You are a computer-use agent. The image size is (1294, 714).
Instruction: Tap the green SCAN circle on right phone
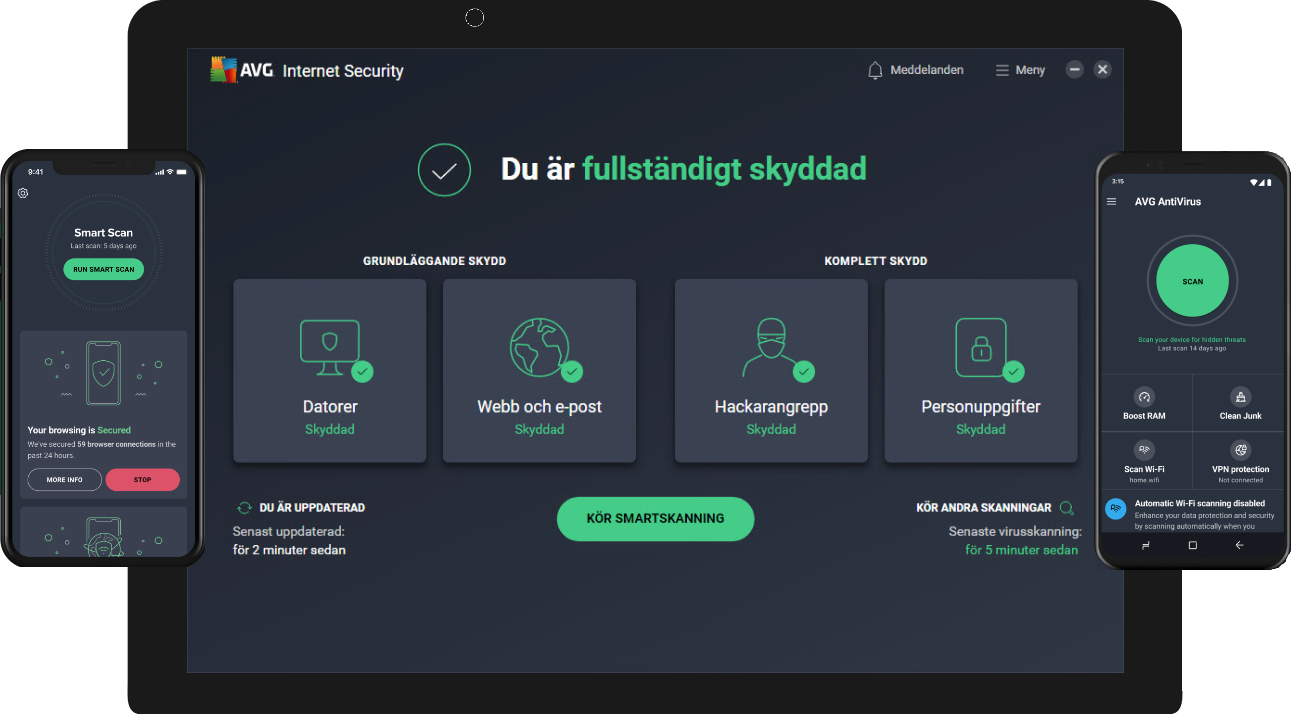1192,281
